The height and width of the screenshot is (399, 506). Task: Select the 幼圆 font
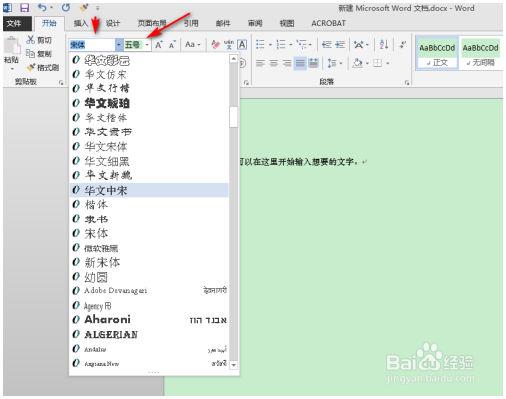[x=149, y=277]
